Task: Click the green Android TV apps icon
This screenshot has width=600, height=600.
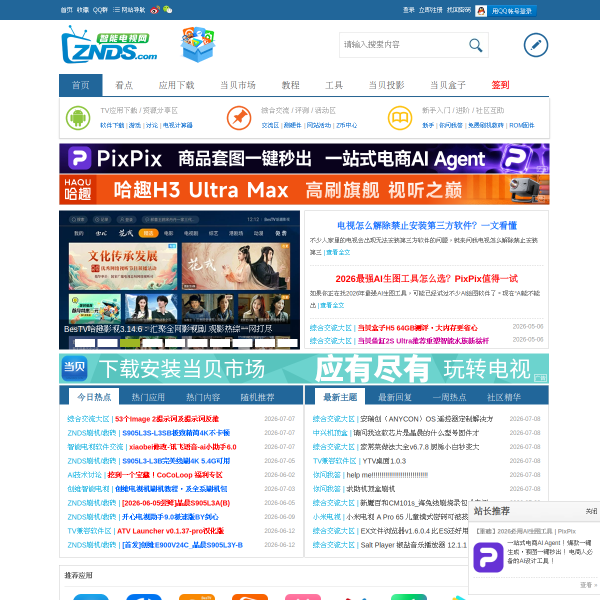Action: pos(78,118)
